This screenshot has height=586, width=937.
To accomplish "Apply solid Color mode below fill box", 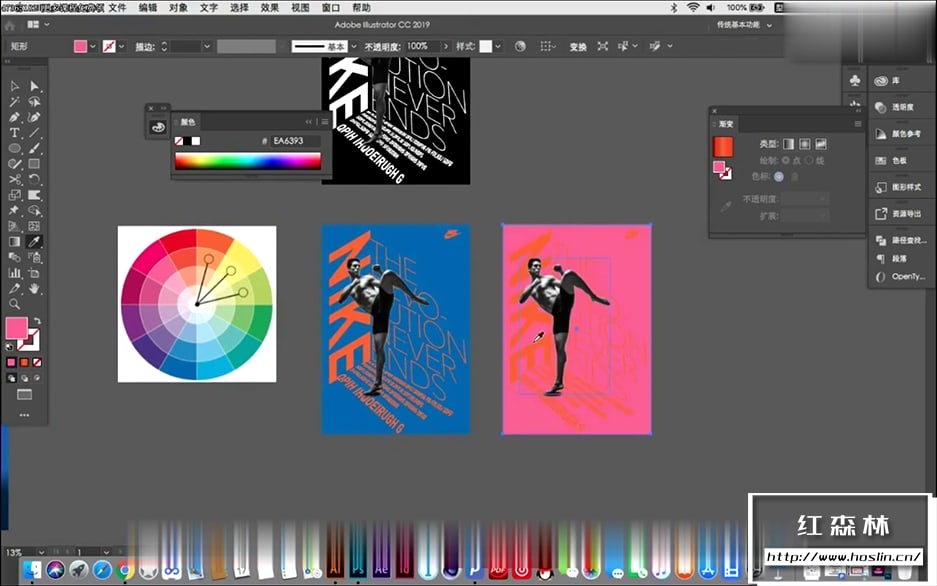I will 11,362.
